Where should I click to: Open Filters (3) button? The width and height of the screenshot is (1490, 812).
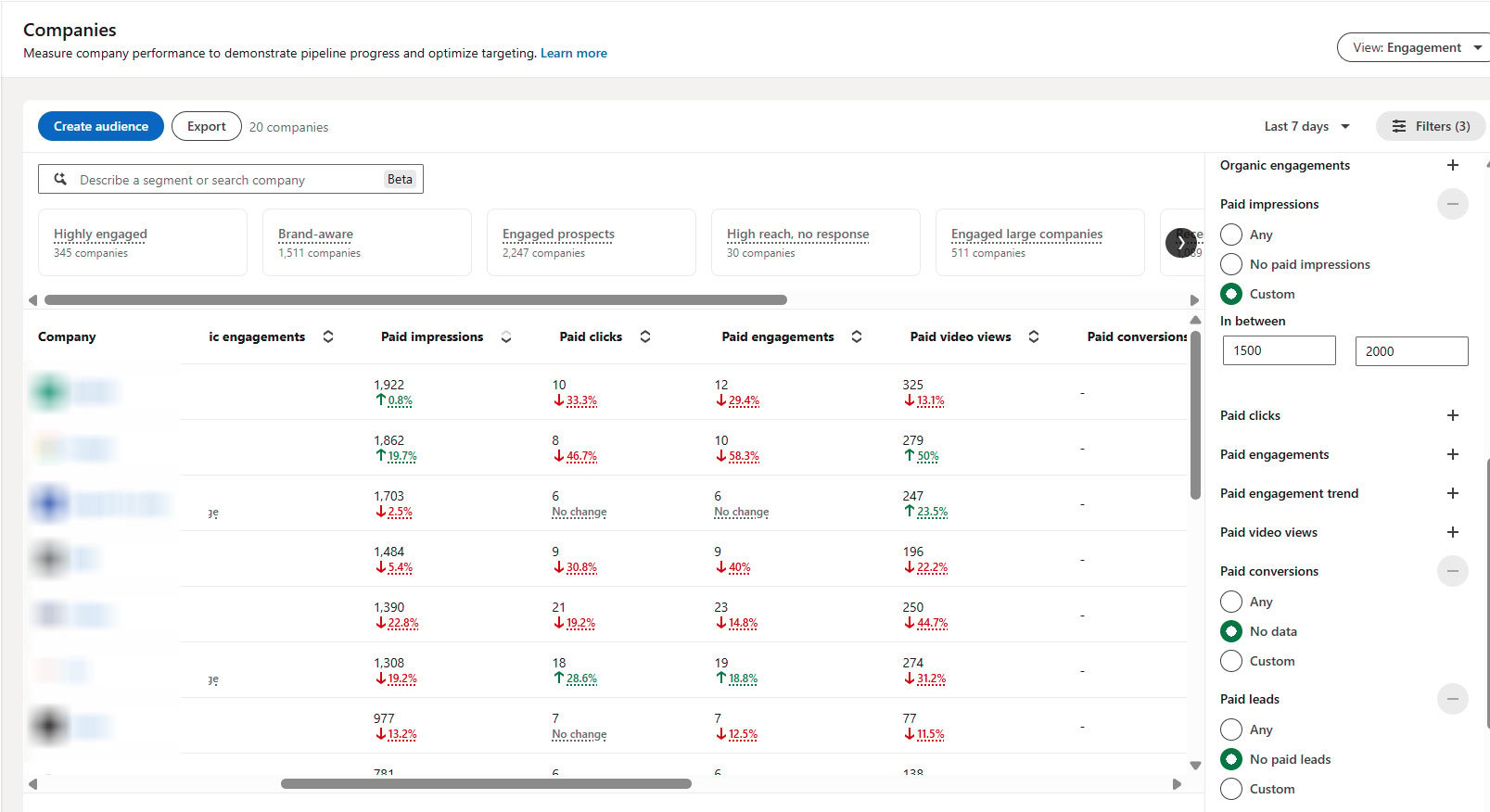click(1431, 126)
